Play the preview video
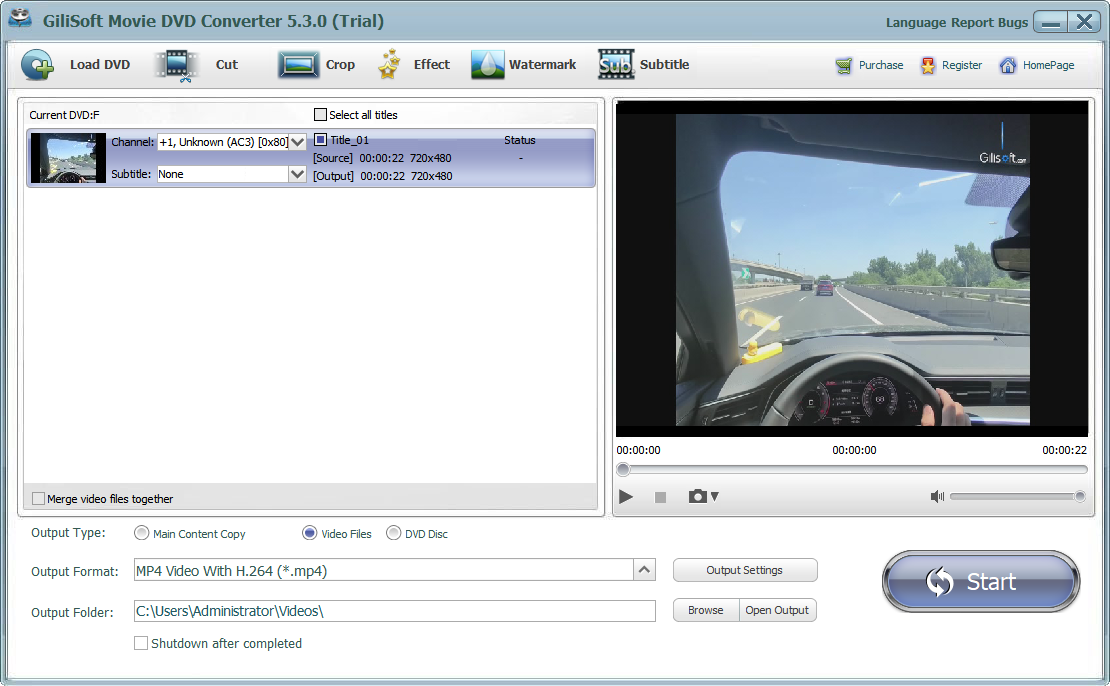Viewport: 1110px width, 686px height. (626, 497)
